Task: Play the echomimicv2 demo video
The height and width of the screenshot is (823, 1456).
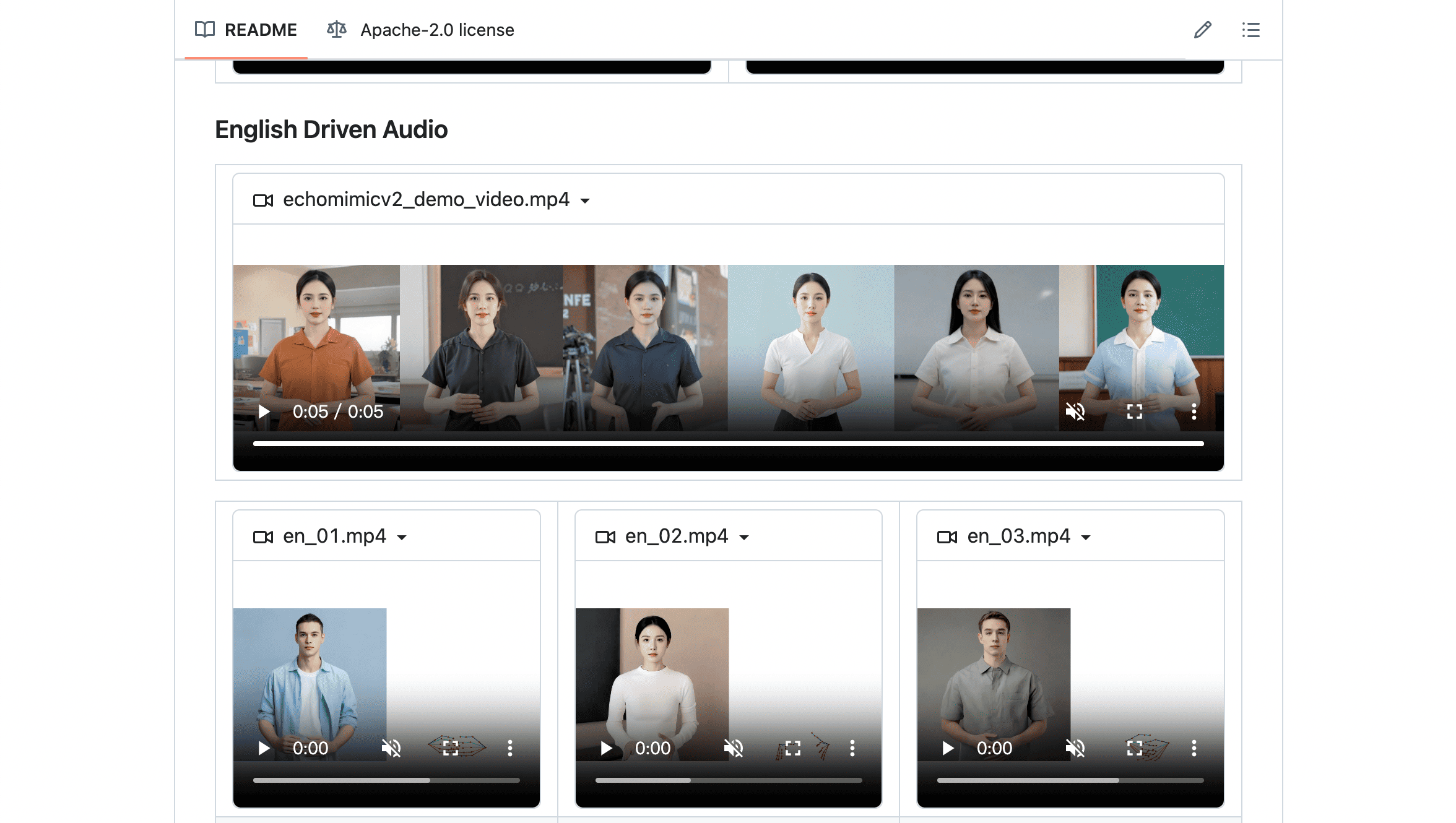Action: coord(264,411)
